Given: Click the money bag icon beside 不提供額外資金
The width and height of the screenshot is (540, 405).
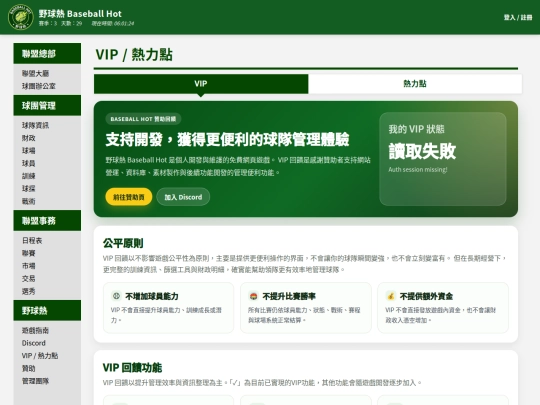Looking at the screenshot, I should (391, 296).
